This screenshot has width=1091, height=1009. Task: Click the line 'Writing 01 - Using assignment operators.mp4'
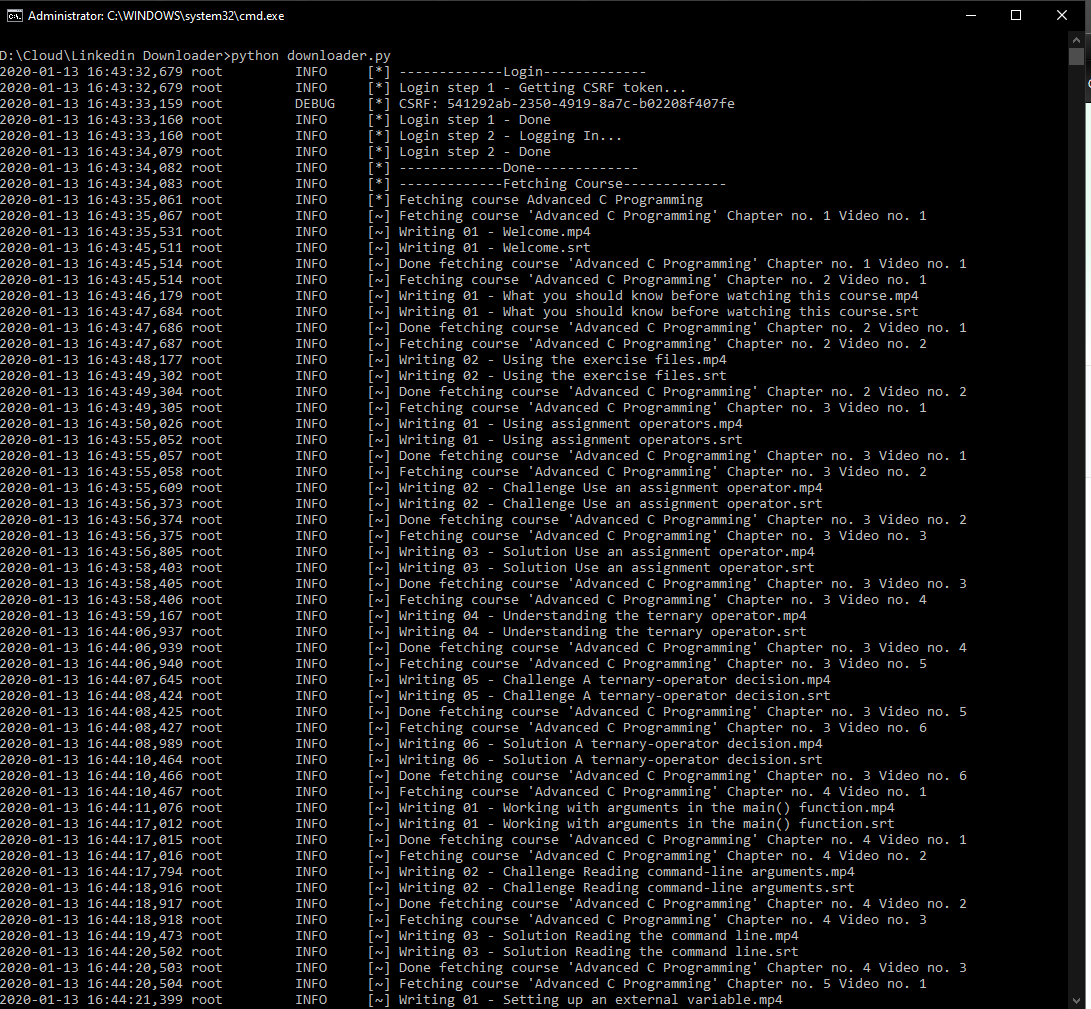click(571, 424)
